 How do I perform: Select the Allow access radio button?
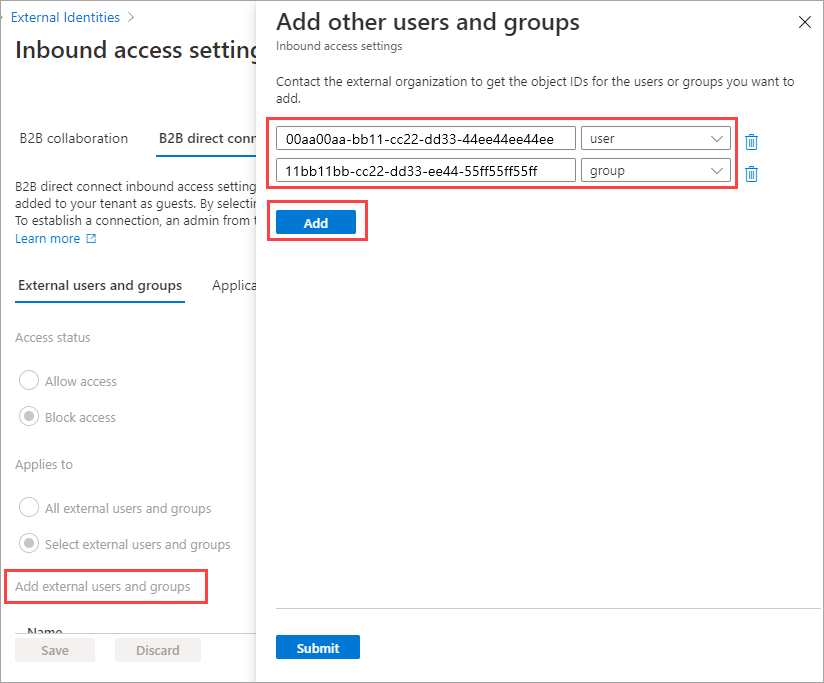pos(29,381)
